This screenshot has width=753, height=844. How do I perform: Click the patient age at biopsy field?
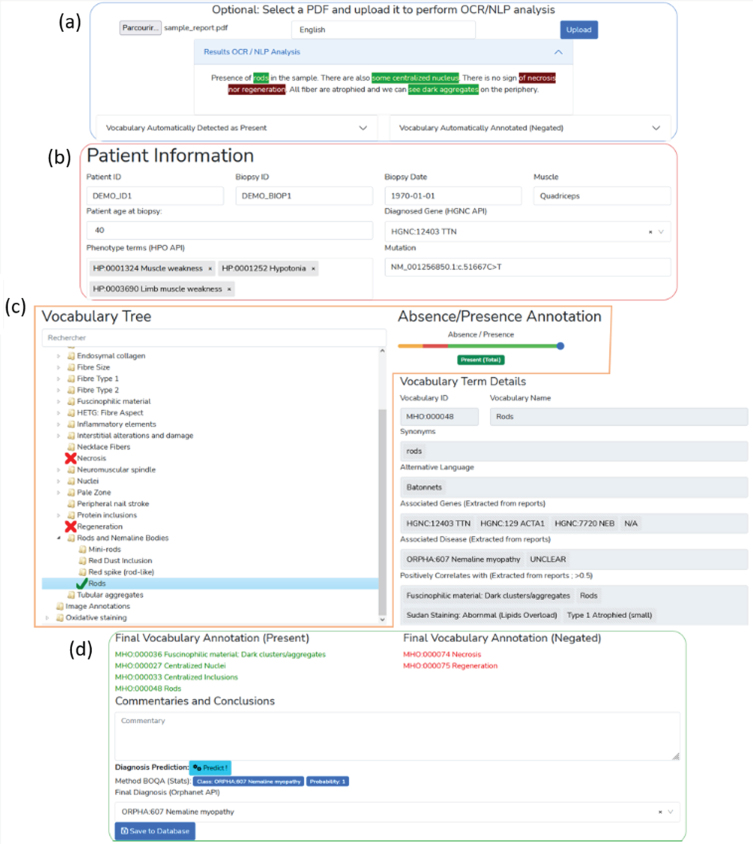(229, 230)
